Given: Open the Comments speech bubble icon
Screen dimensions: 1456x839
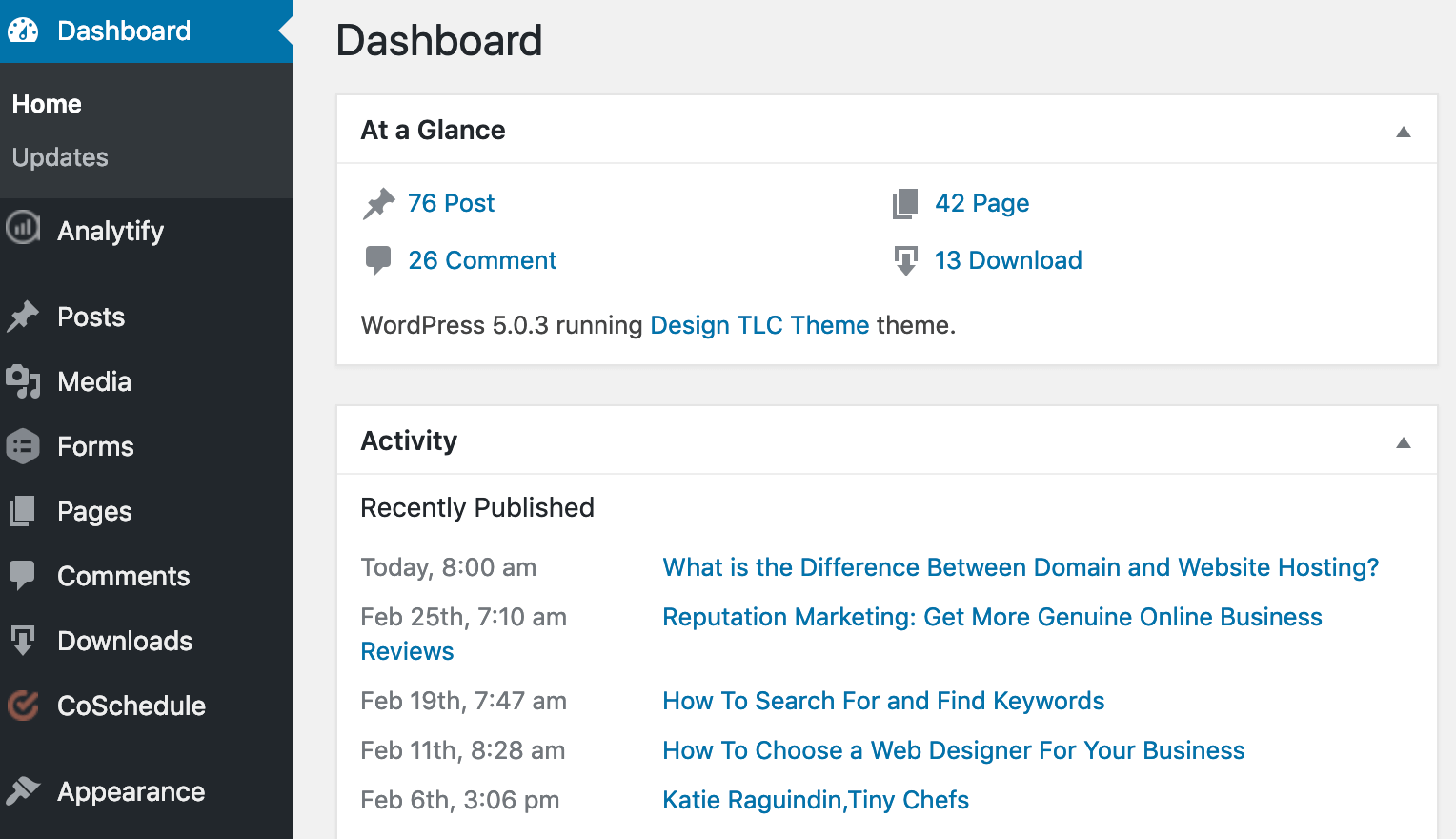Looking at the screenshot, I should coord(24,576).
